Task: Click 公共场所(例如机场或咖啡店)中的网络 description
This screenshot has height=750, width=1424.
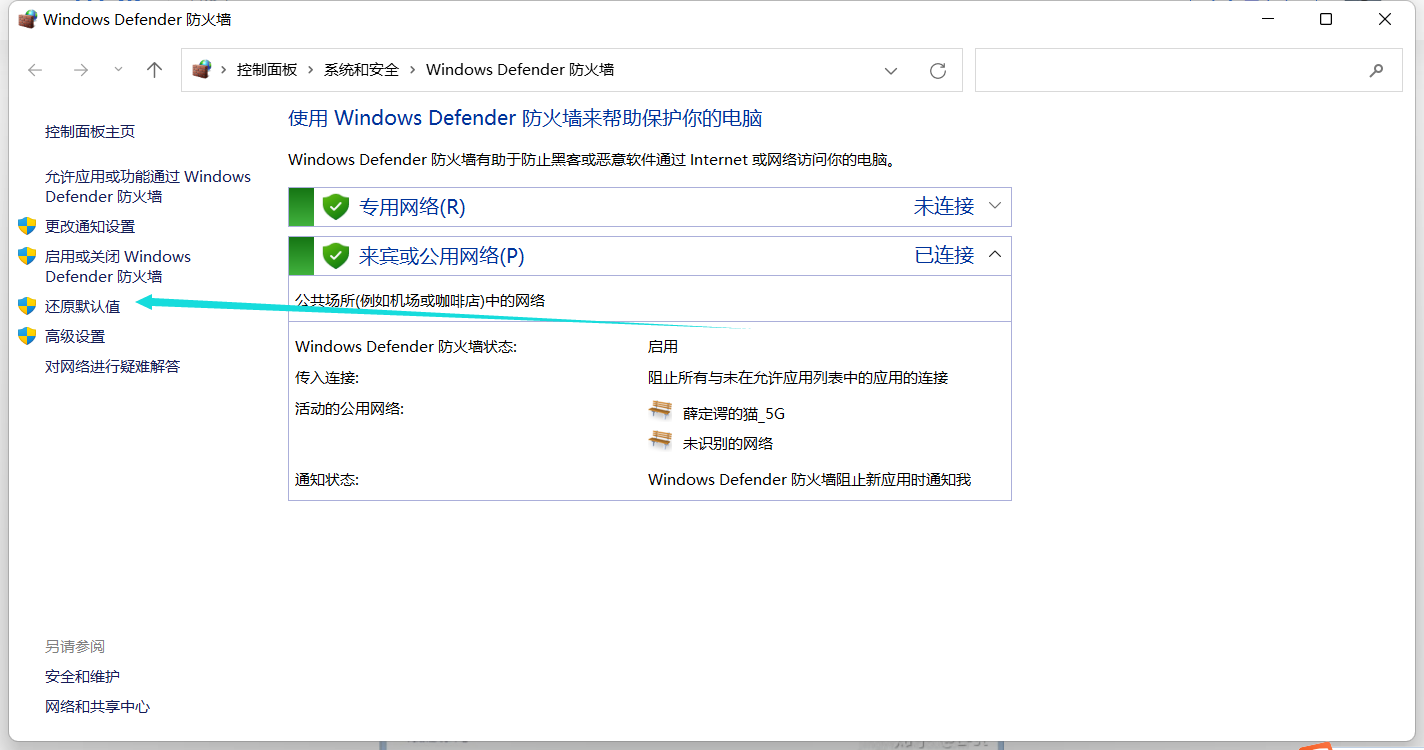Action: [x=420, y=301]
